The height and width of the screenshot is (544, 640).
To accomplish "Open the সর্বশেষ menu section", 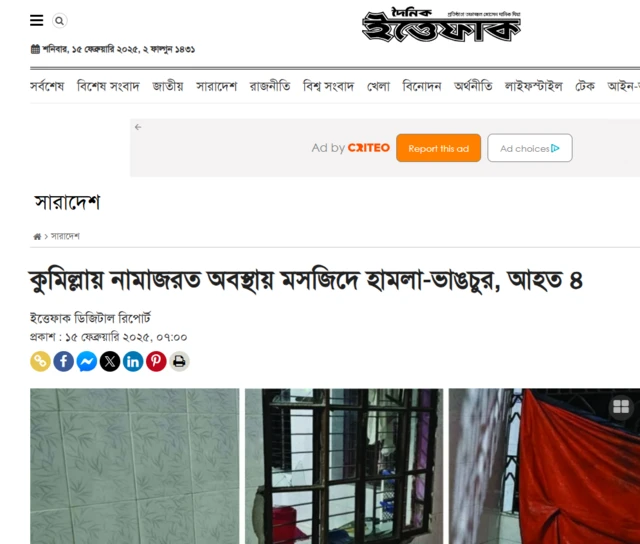I will [47, 86].
